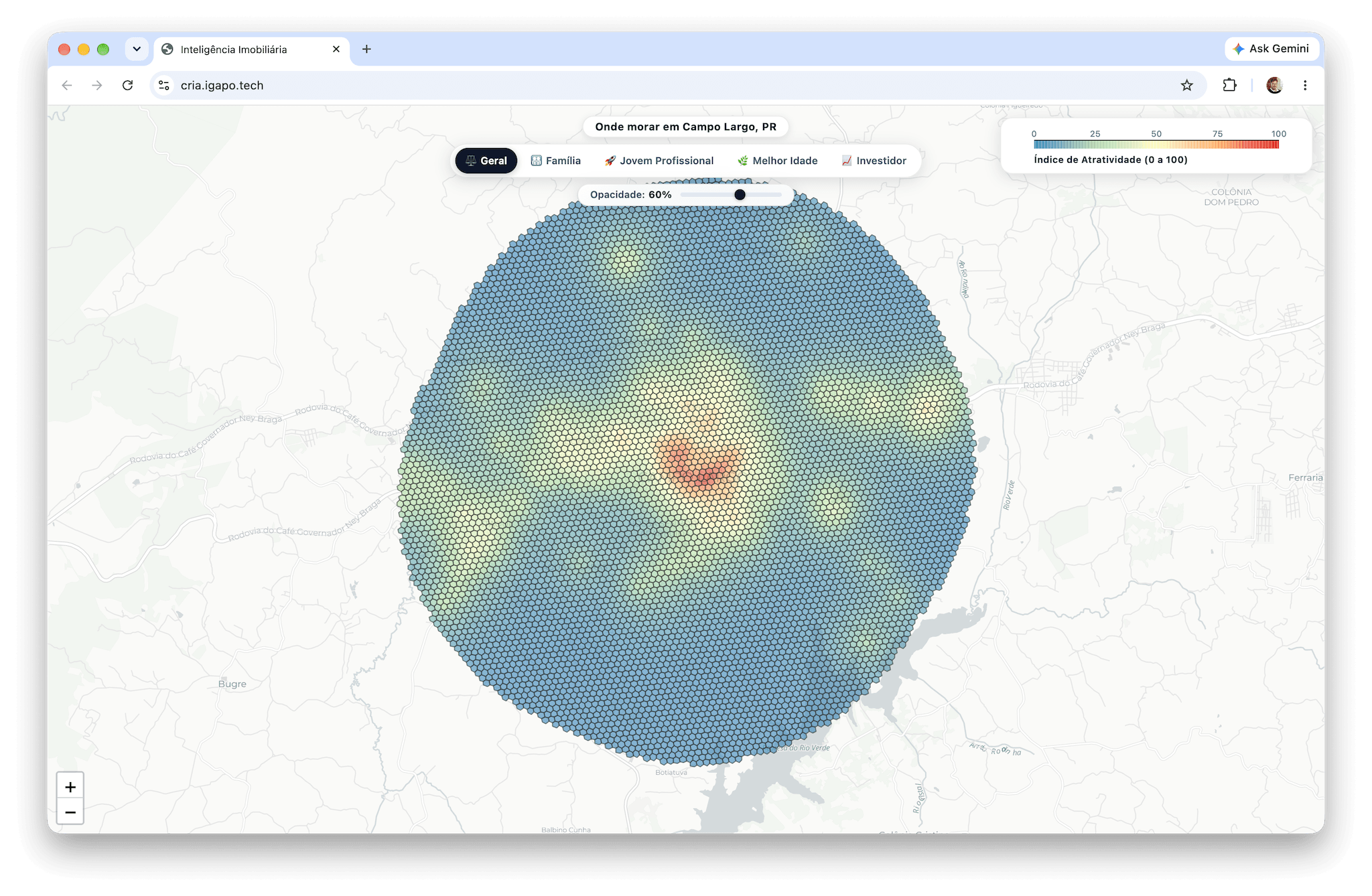Click the Ask Gemini button
Image resolution: width=1372 pixels, height=896 pixels.
tap(1272, 49)
